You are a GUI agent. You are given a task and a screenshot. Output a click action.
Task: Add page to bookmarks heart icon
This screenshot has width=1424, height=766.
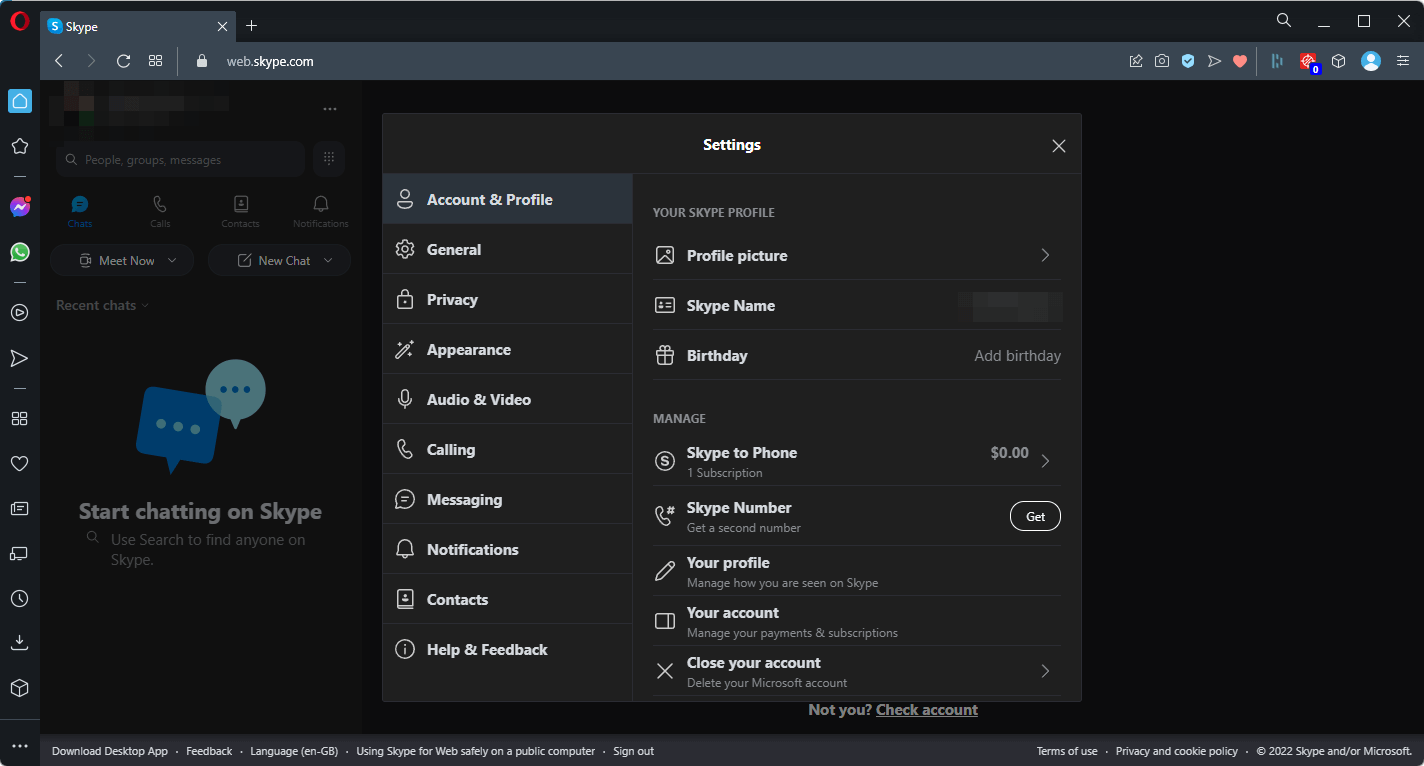1240,61
